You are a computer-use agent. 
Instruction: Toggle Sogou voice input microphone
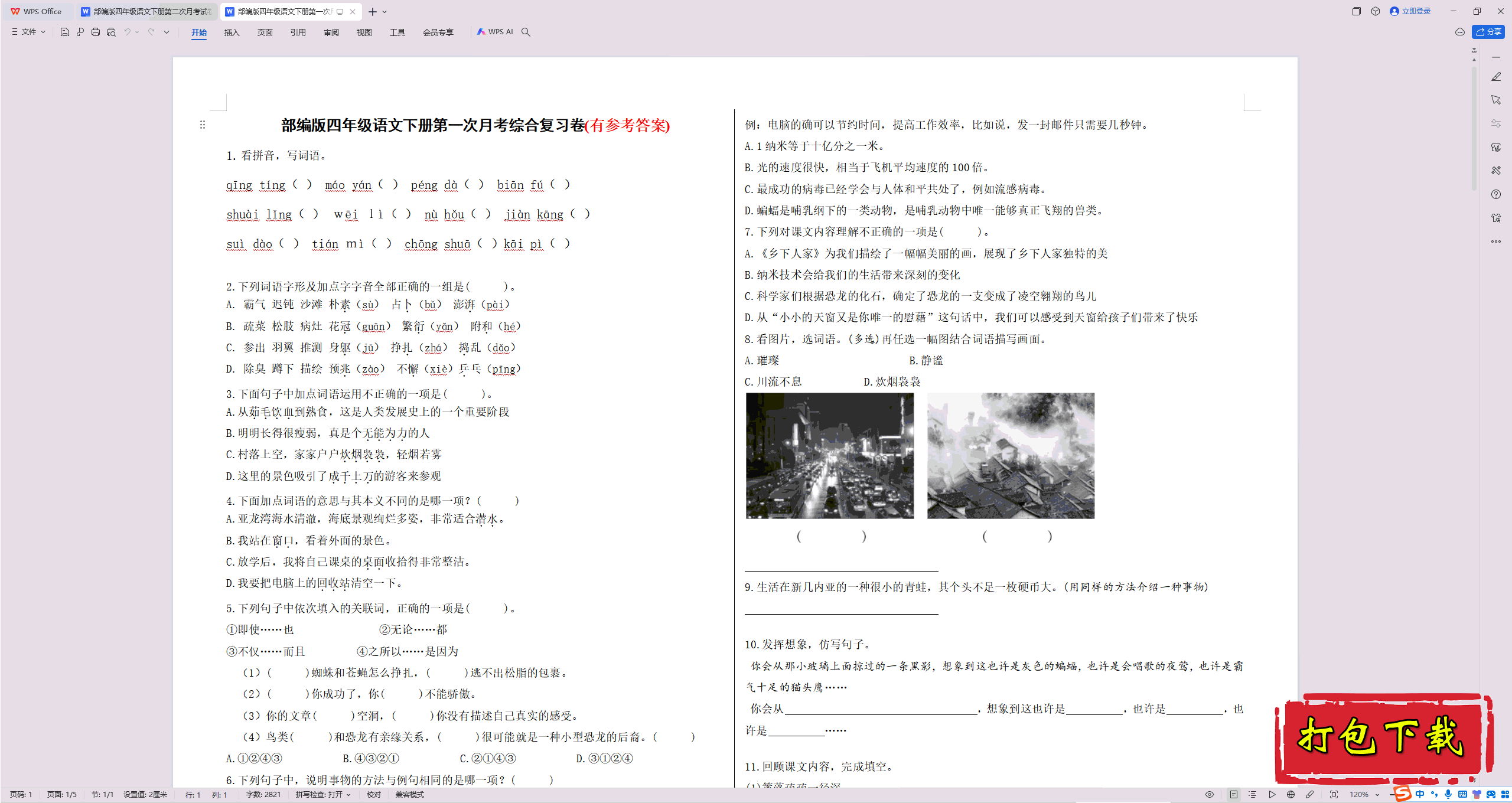[1448, 795]
